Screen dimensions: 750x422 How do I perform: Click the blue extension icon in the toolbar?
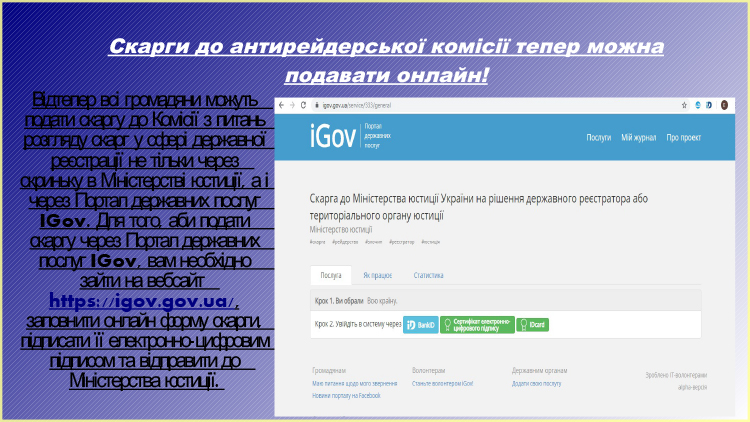[x=696, y=105]
